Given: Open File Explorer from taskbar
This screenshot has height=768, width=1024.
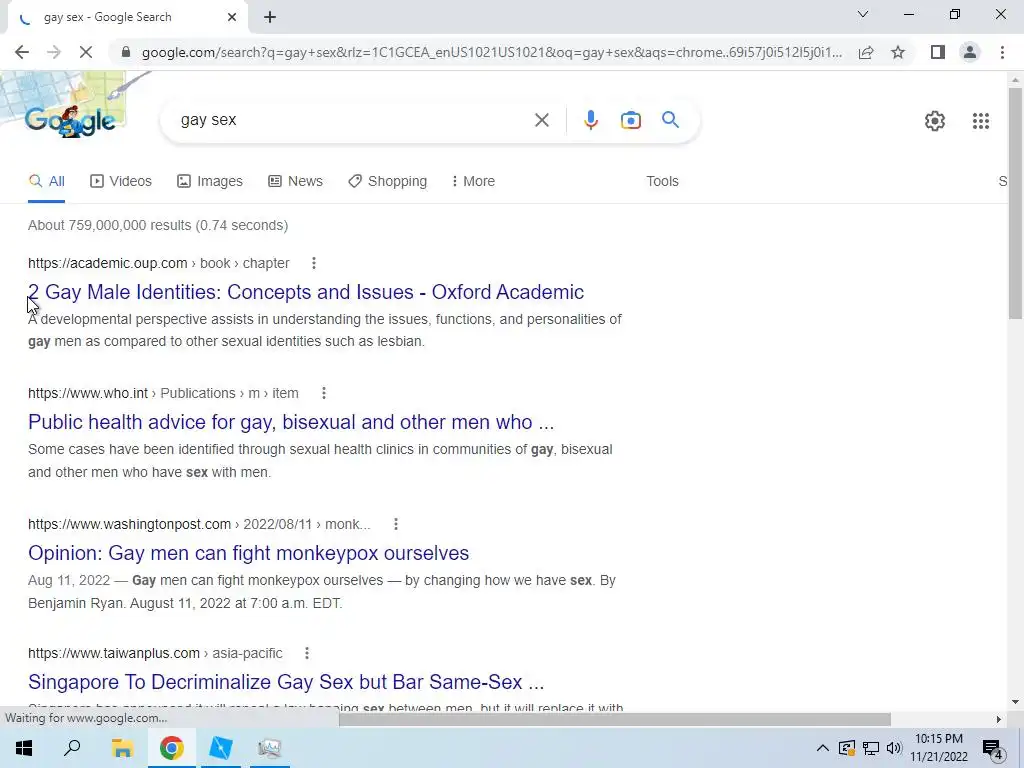Looking at the screenshot, I should coord(122,748).
